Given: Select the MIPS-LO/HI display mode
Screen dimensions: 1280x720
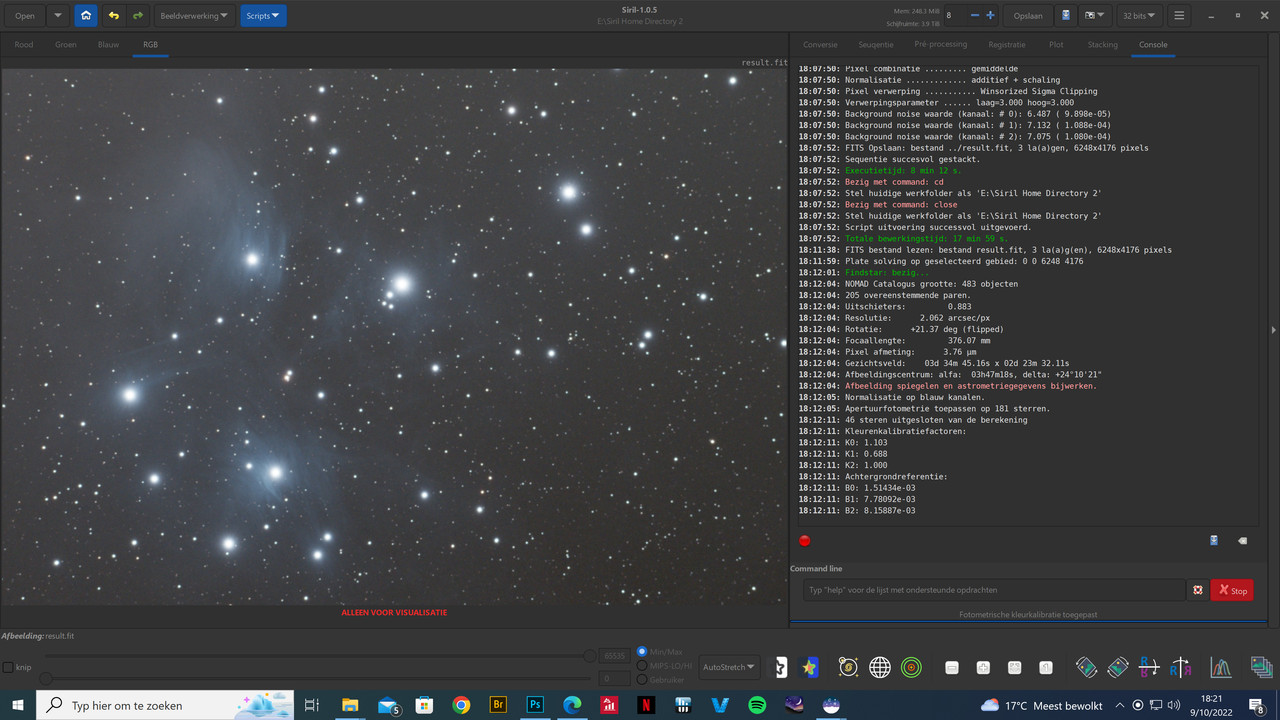Looking at the screenshot, I should (640, 668).
